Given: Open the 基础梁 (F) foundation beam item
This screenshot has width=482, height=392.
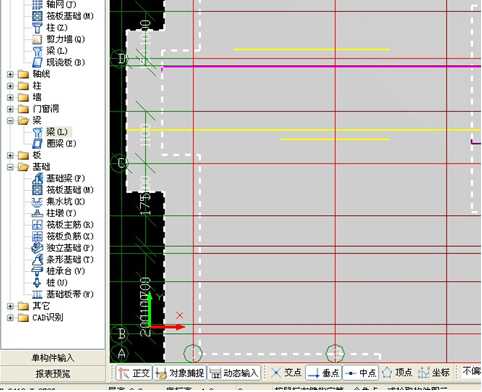Looking at the screenshot, I should point(59,178).
